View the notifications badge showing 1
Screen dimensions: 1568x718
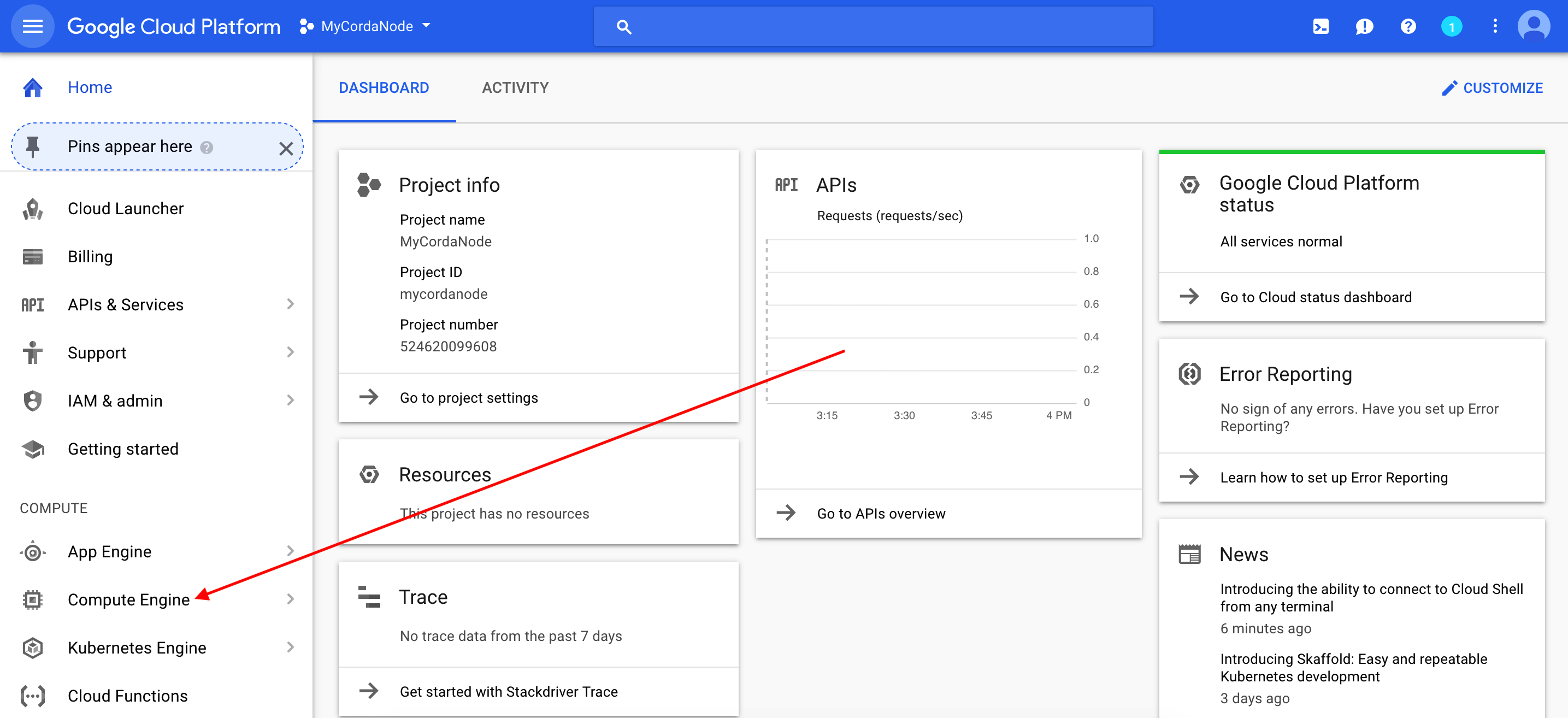[1451, 26]
